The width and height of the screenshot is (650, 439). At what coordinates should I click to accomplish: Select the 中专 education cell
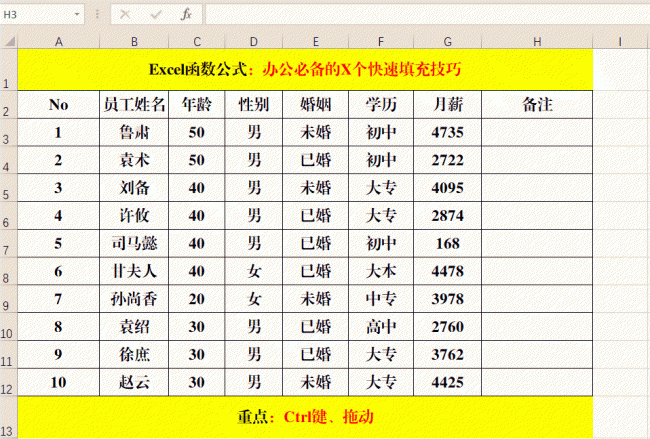[381, 299]
